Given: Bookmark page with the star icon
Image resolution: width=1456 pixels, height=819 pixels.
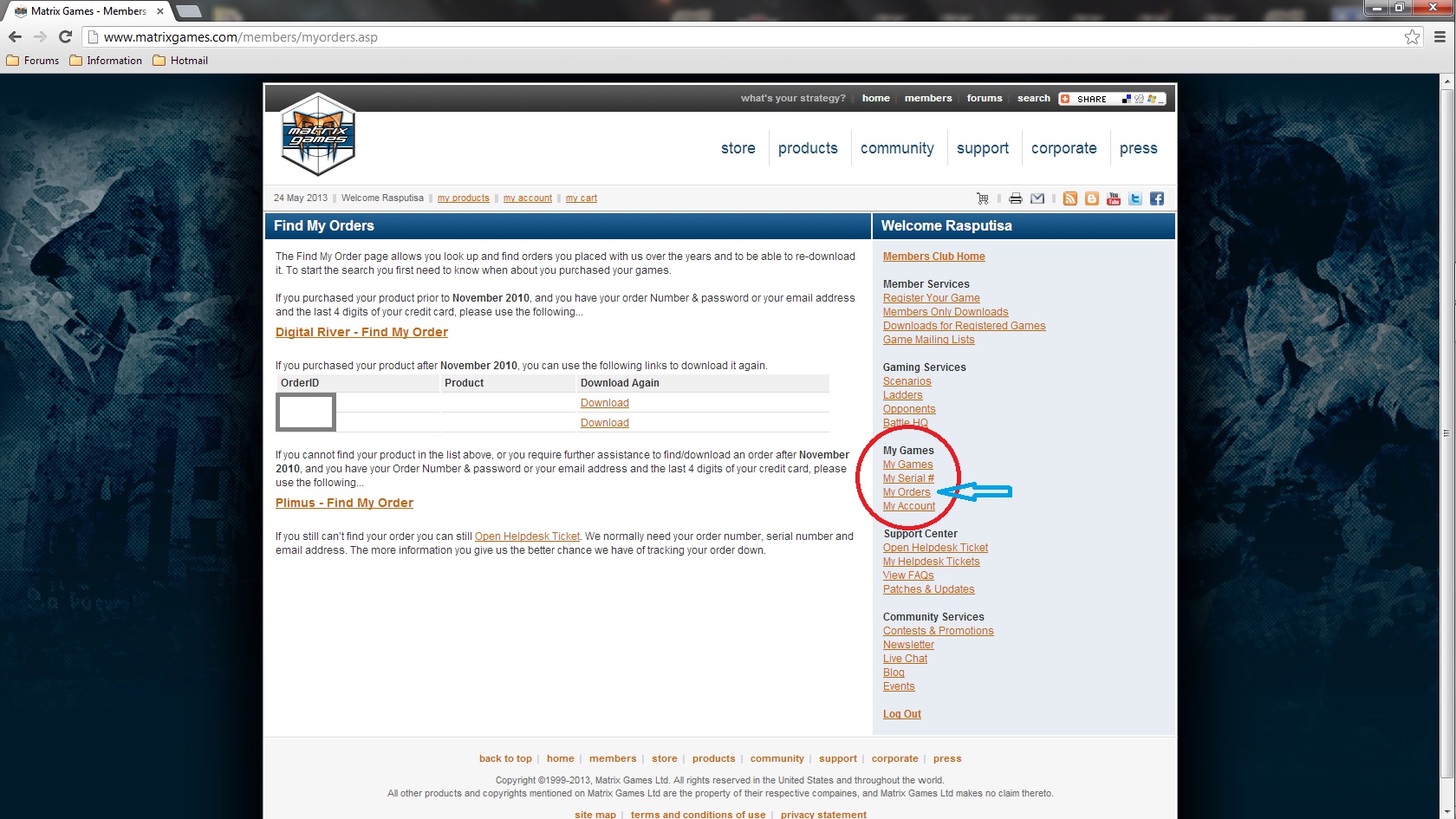Looking at the screenshot, I should (1413, 36).
